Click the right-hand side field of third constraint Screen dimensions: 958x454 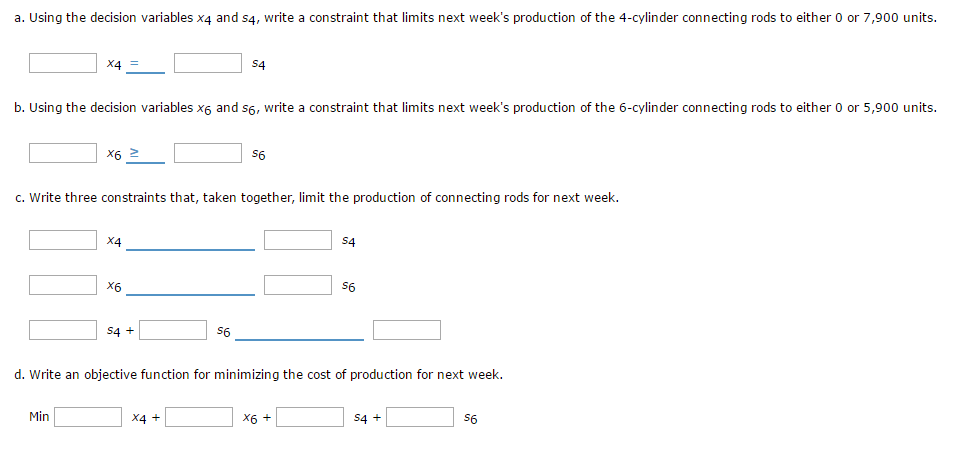407,330
